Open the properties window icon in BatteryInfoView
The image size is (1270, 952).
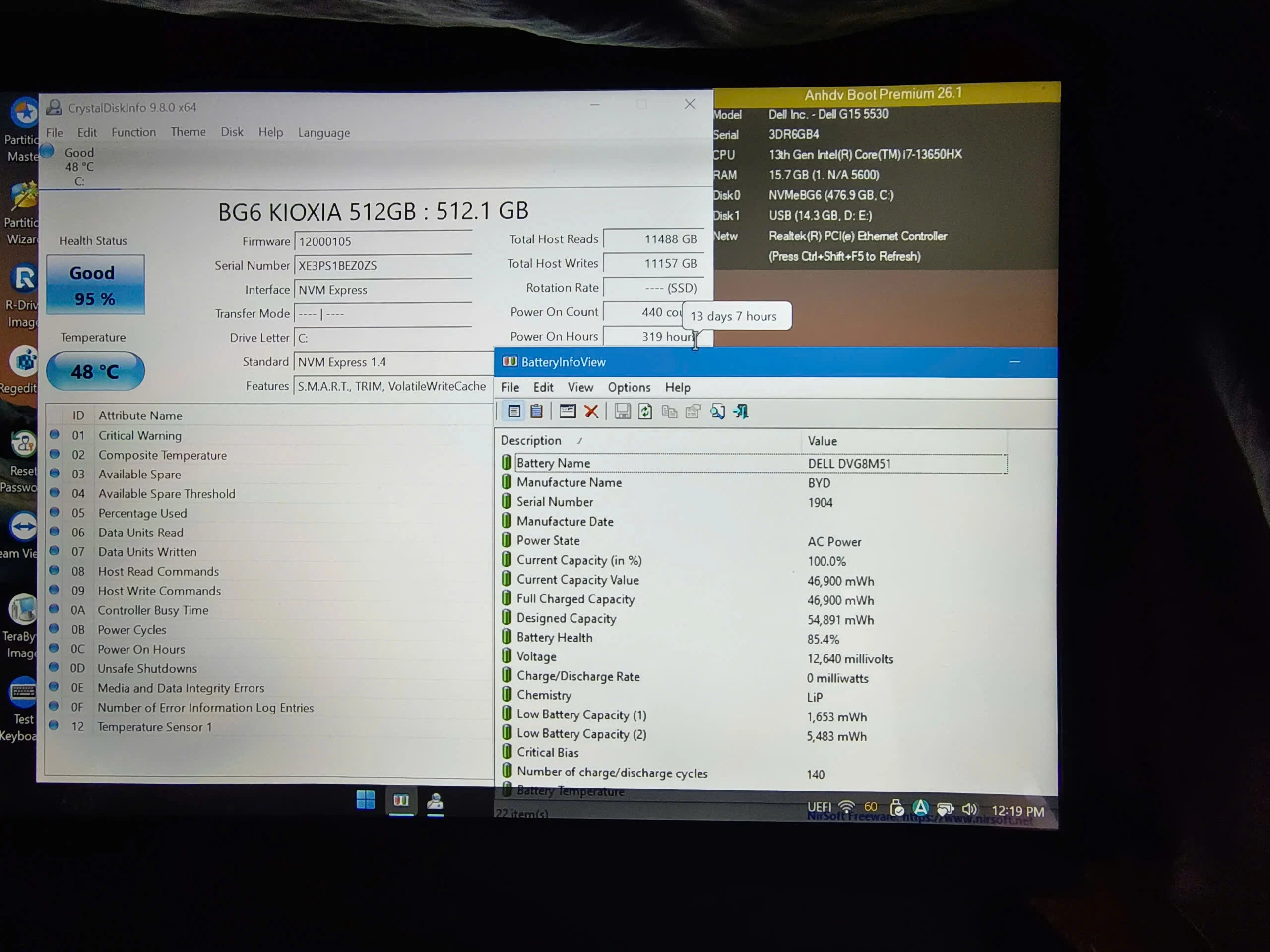(x=567, y=411)
